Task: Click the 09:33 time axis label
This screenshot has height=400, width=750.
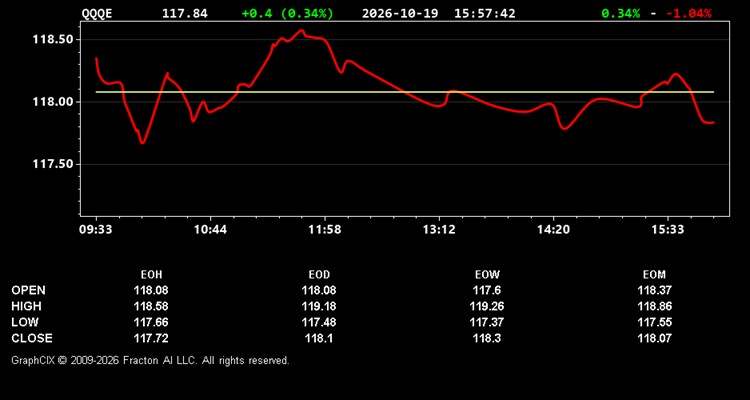Action: click(96, 230)
